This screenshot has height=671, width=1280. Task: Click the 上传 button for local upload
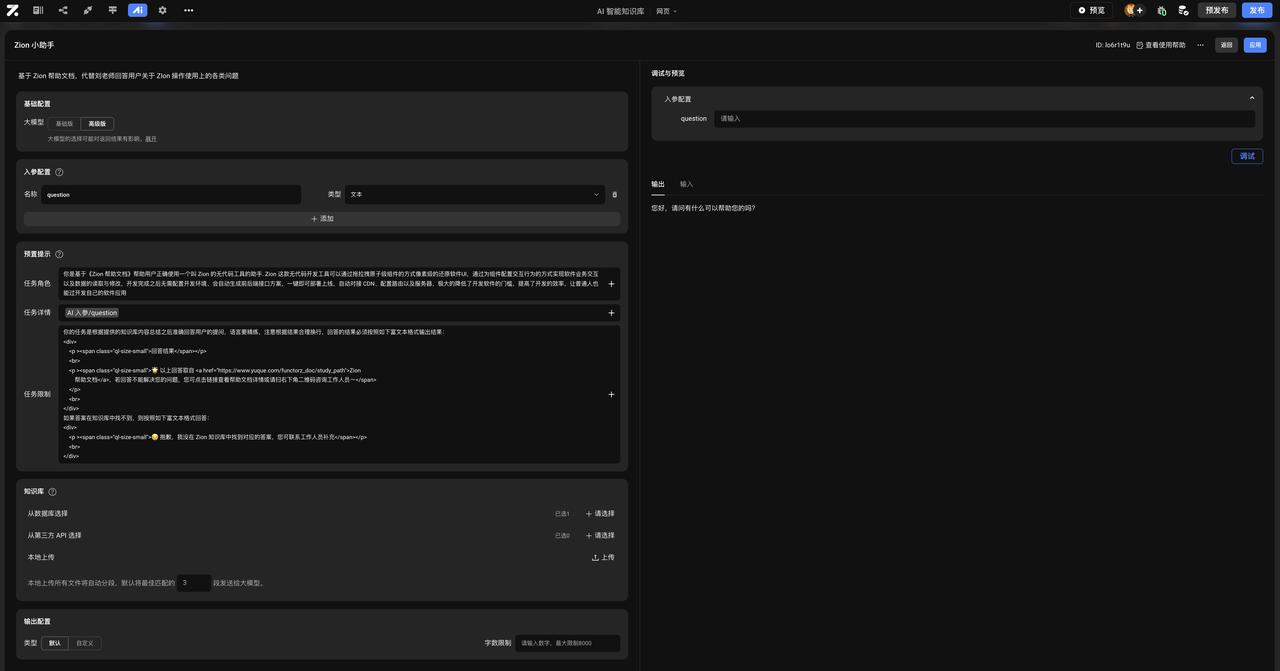tap(603, 558)
